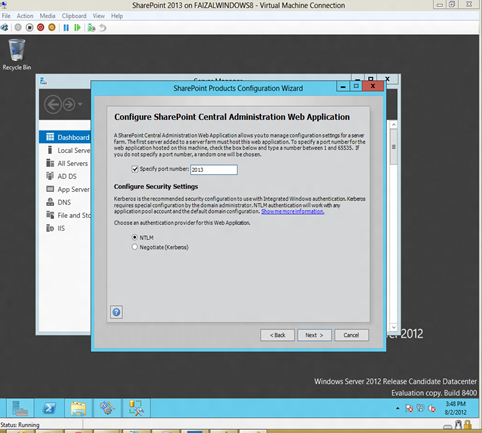Click the Turn Off VM toolbar icon
The height and width of the screenshot is (433, 482).
click(x=29, y=28)
